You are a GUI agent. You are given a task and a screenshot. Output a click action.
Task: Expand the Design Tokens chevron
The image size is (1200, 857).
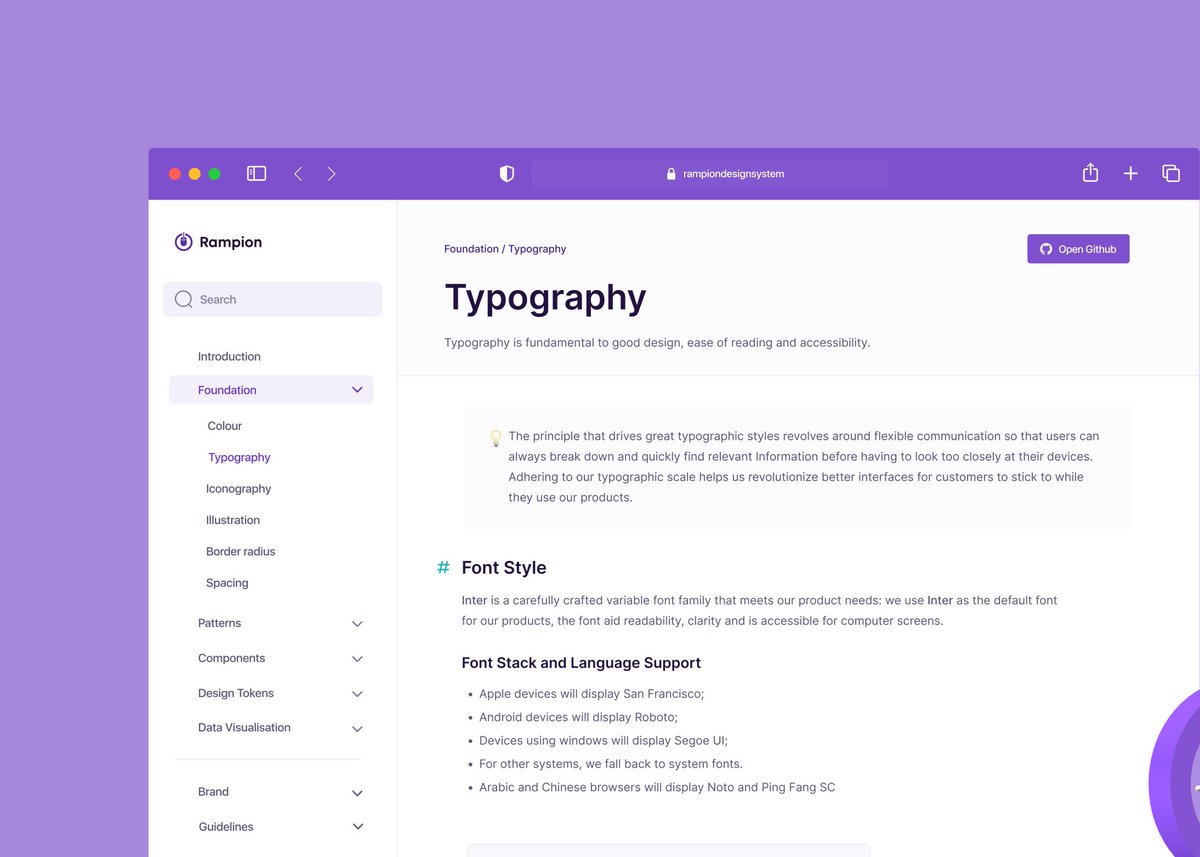(x=357, y=694)
